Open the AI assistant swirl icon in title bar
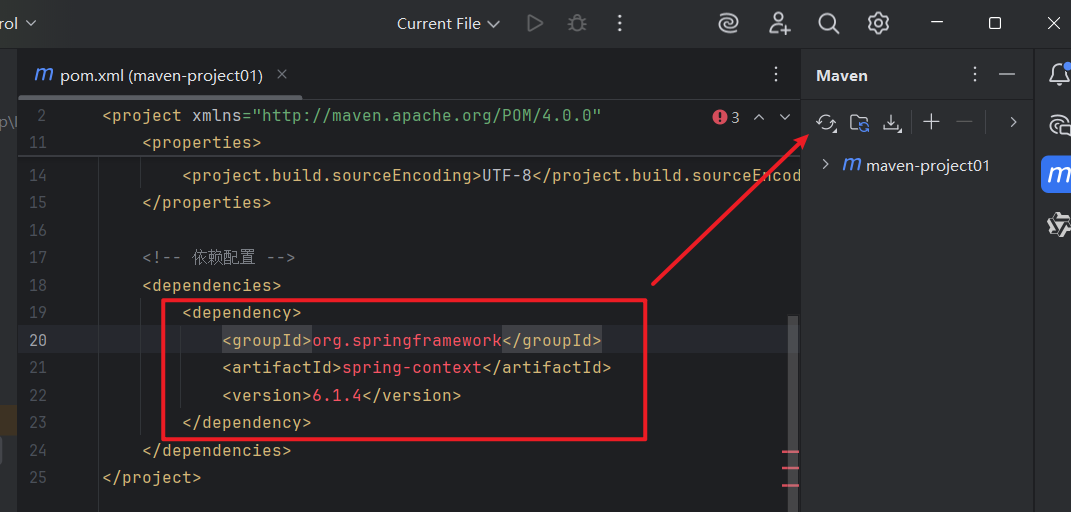 point(728,23)
